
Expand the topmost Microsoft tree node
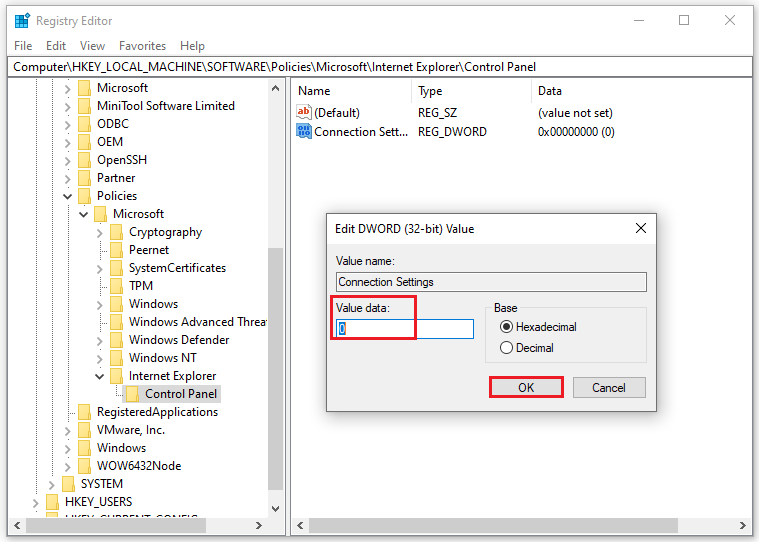[68, 89]
